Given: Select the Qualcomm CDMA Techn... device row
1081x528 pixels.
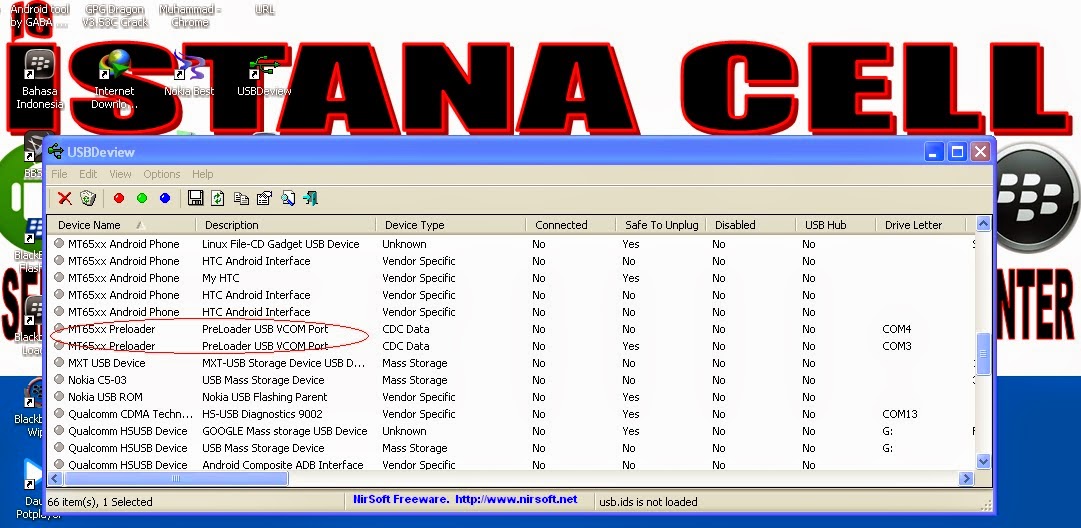Looking at the screenshot, I should [x=510, y=414].
